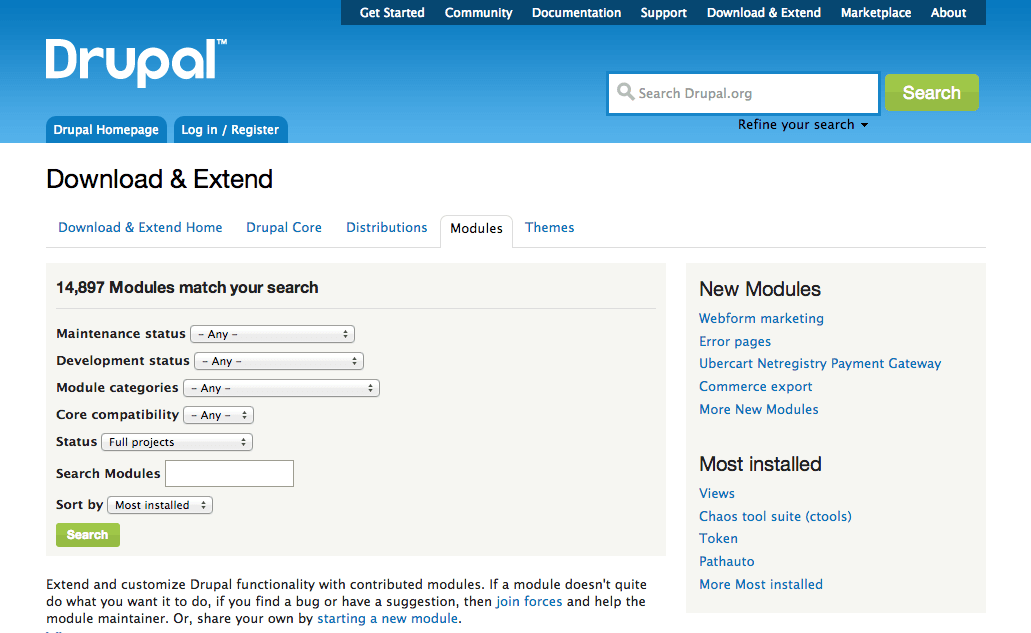The height and width of the screenshot is (633, 1031).
Task: Open the Views module link
Action: click(717, 493)
